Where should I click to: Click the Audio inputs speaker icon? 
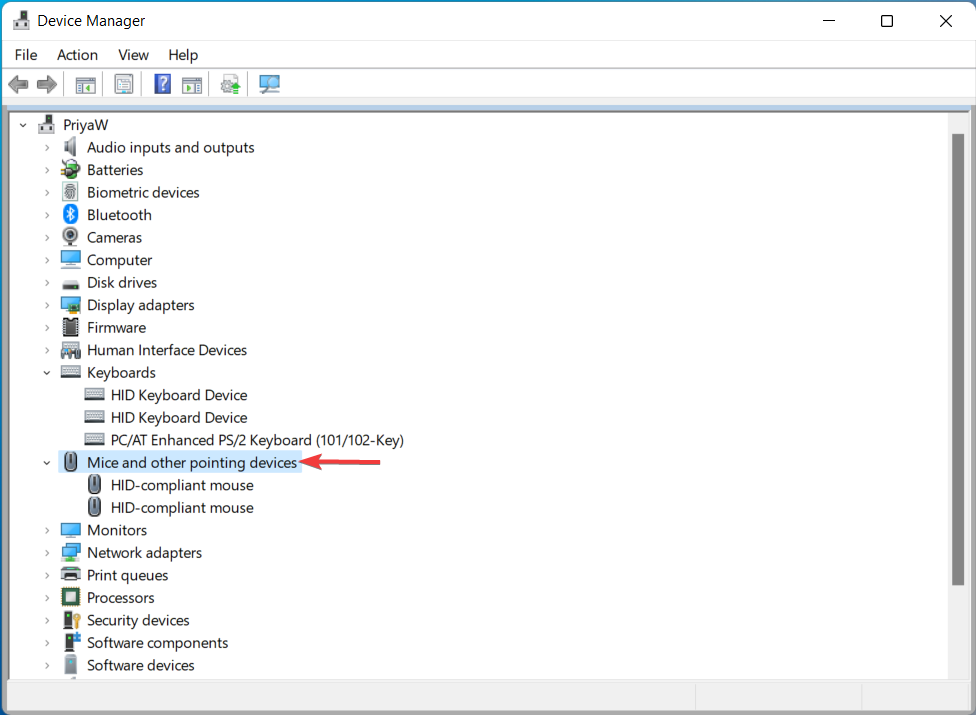[70, 147]
